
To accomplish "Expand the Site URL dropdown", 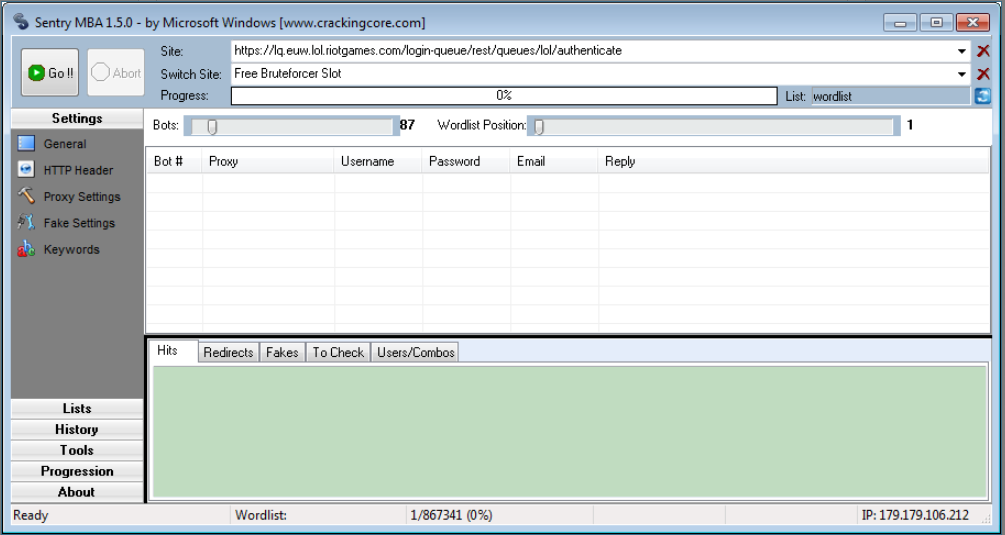I will (962, 51).
